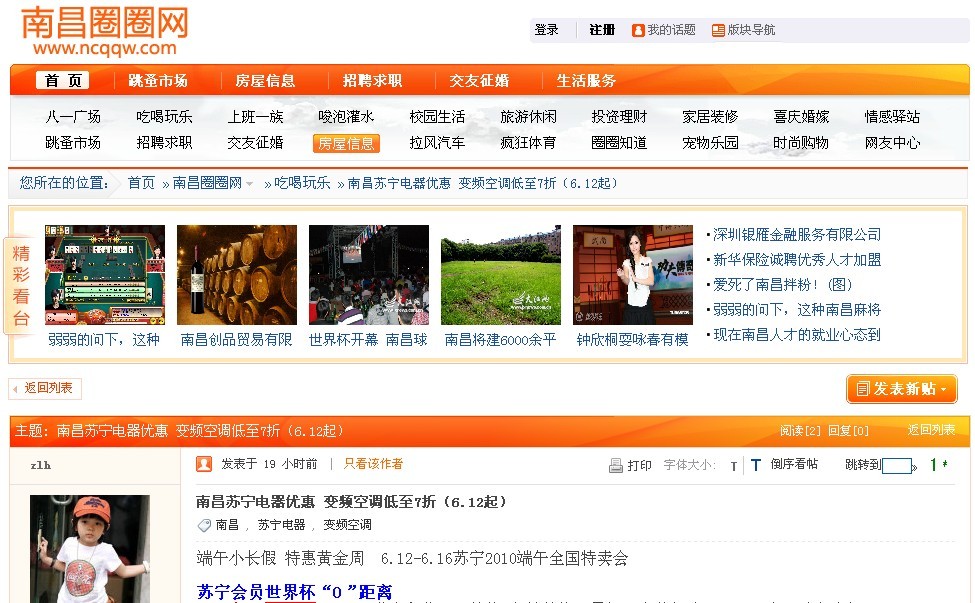Click the tag icon before 南昌
The height and width of the screenshot is (603, 975).
pyautogui.click(x=204, y=525)
